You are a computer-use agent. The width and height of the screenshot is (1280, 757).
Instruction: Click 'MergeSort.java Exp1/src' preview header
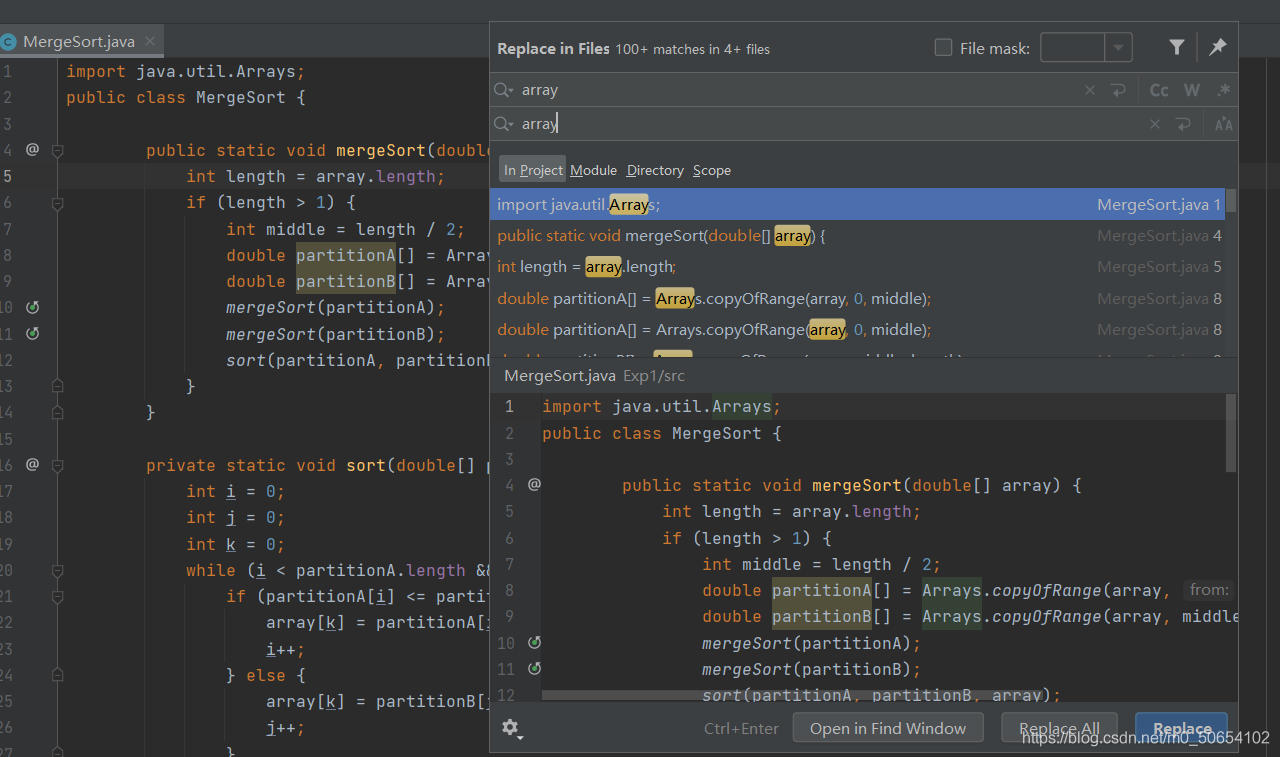[594, 376]
